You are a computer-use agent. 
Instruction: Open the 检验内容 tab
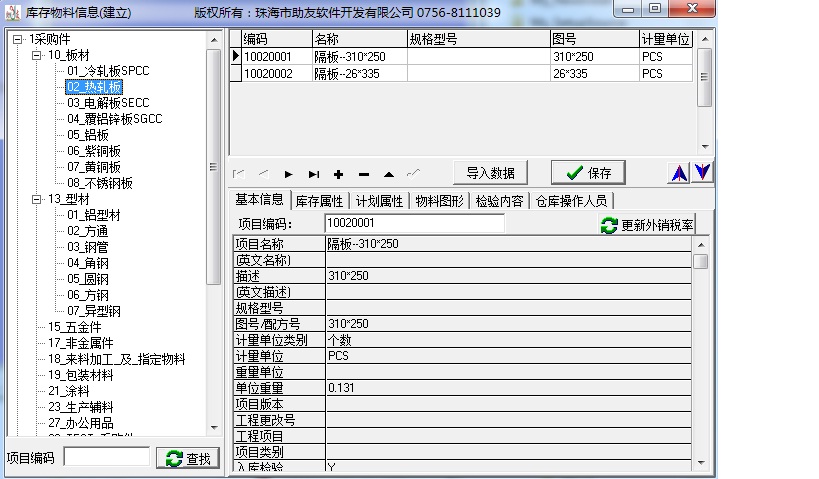click(x=499, y=201)
